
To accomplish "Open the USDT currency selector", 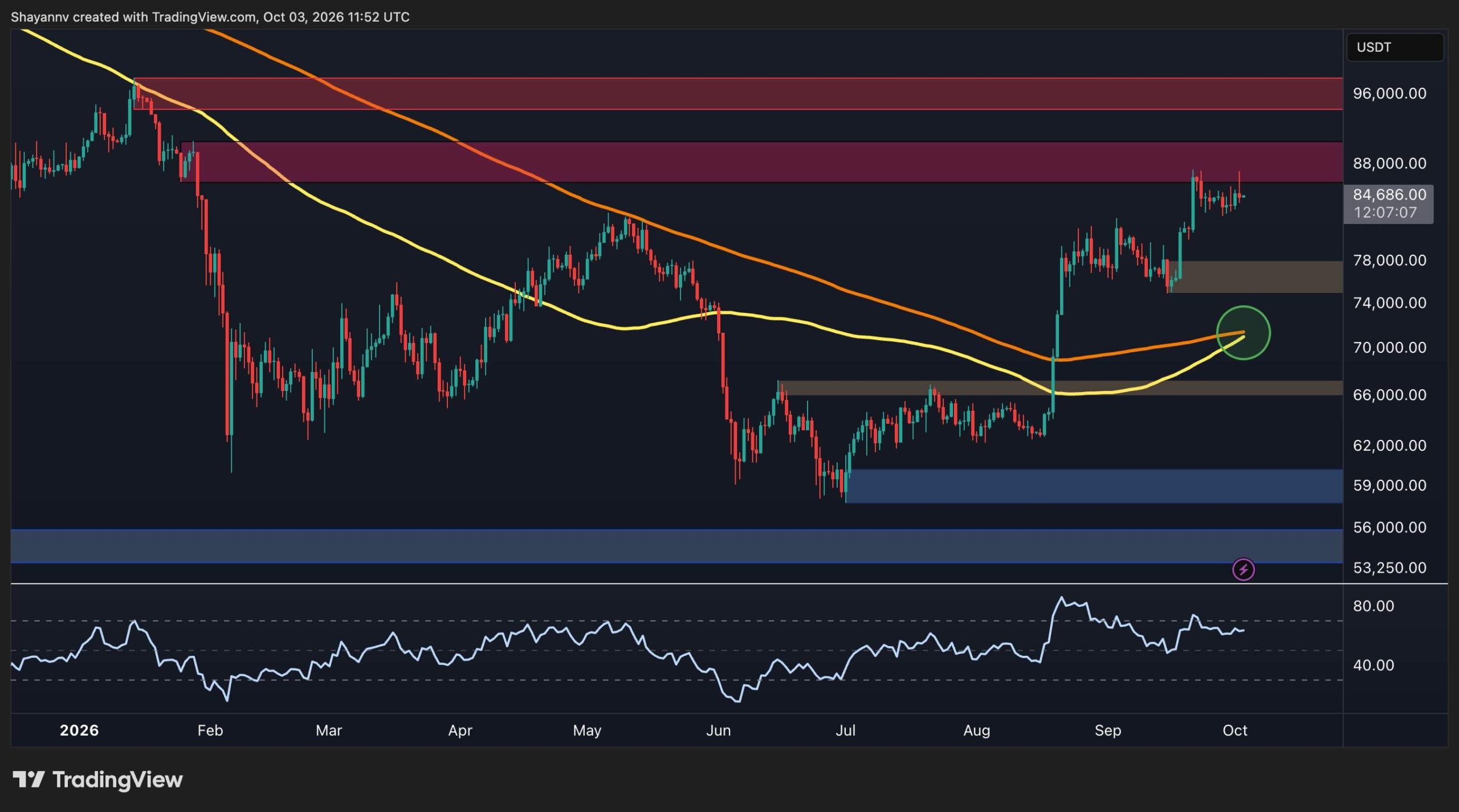I will click(x=1395, y=47).
